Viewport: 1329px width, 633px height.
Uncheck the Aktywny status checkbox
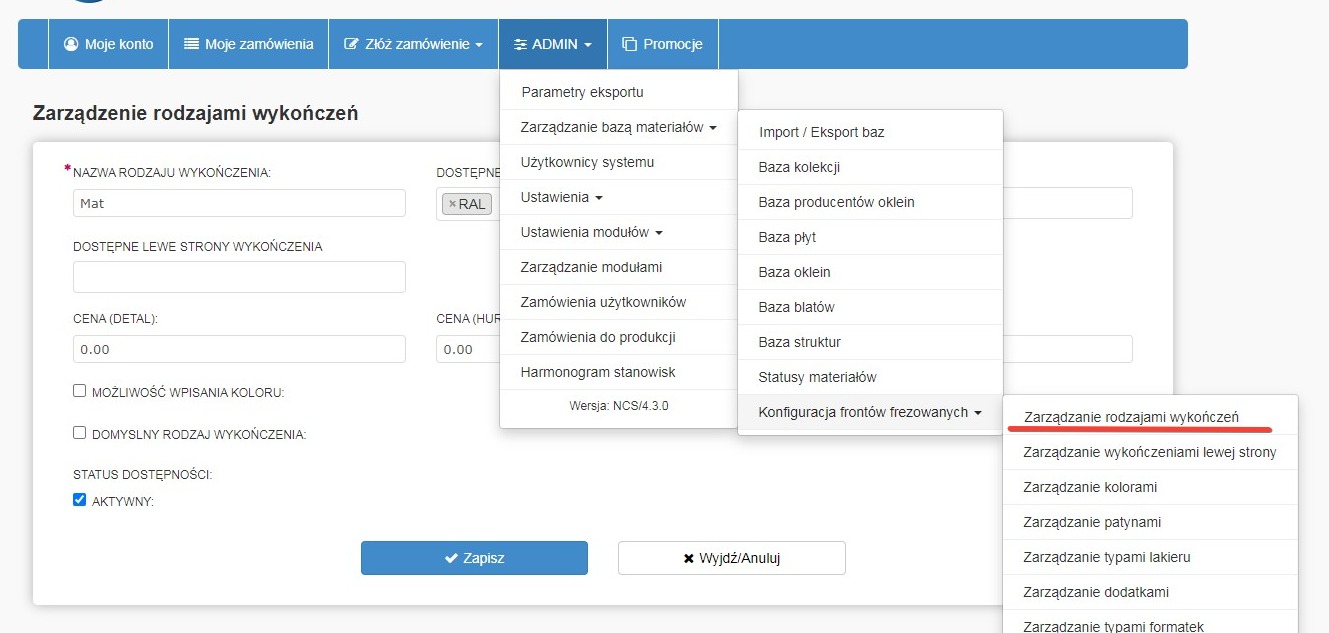[80, 500]
